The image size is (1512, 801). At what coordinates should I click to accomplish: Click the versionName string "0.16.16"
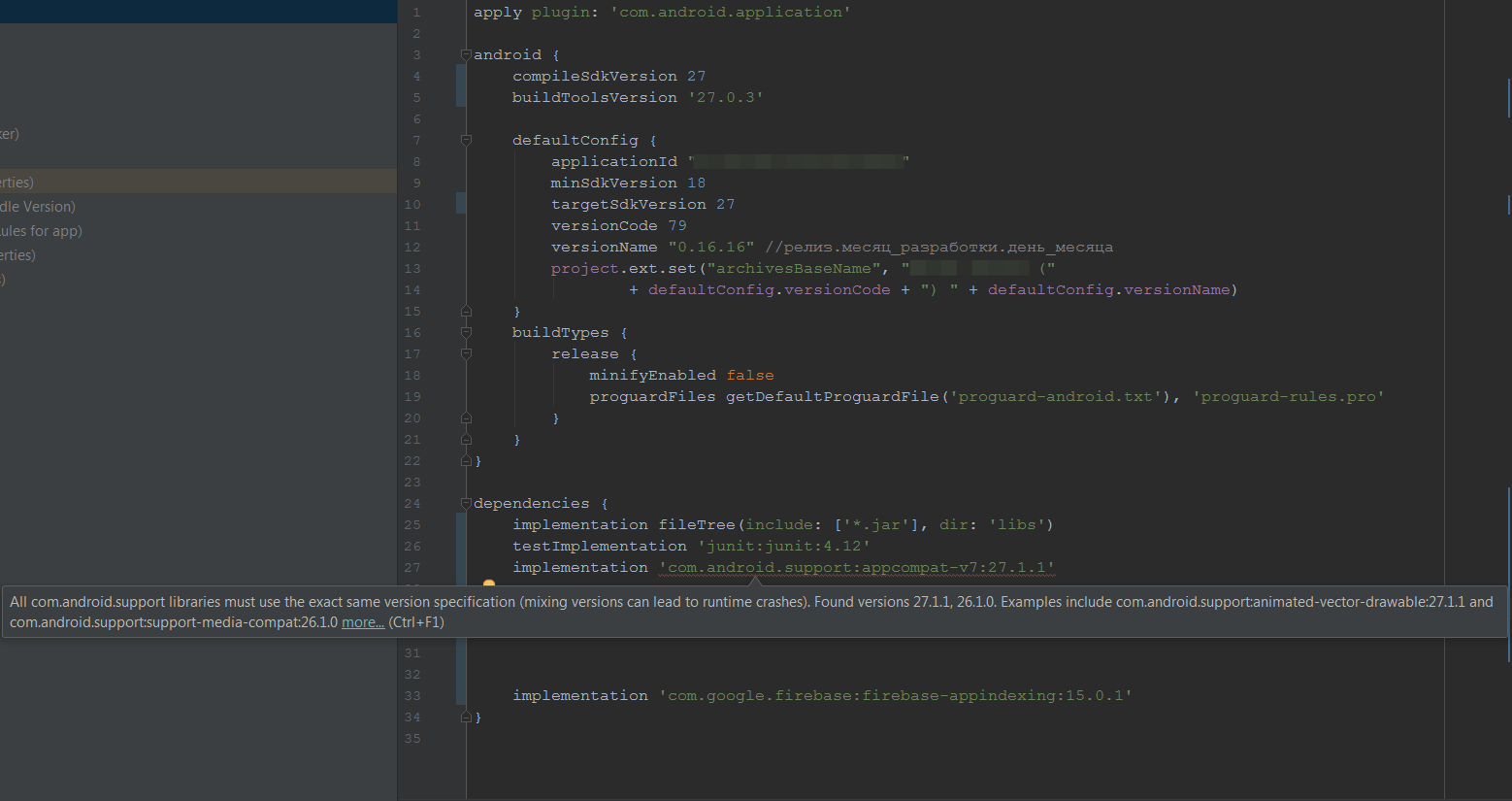point(711,247)
